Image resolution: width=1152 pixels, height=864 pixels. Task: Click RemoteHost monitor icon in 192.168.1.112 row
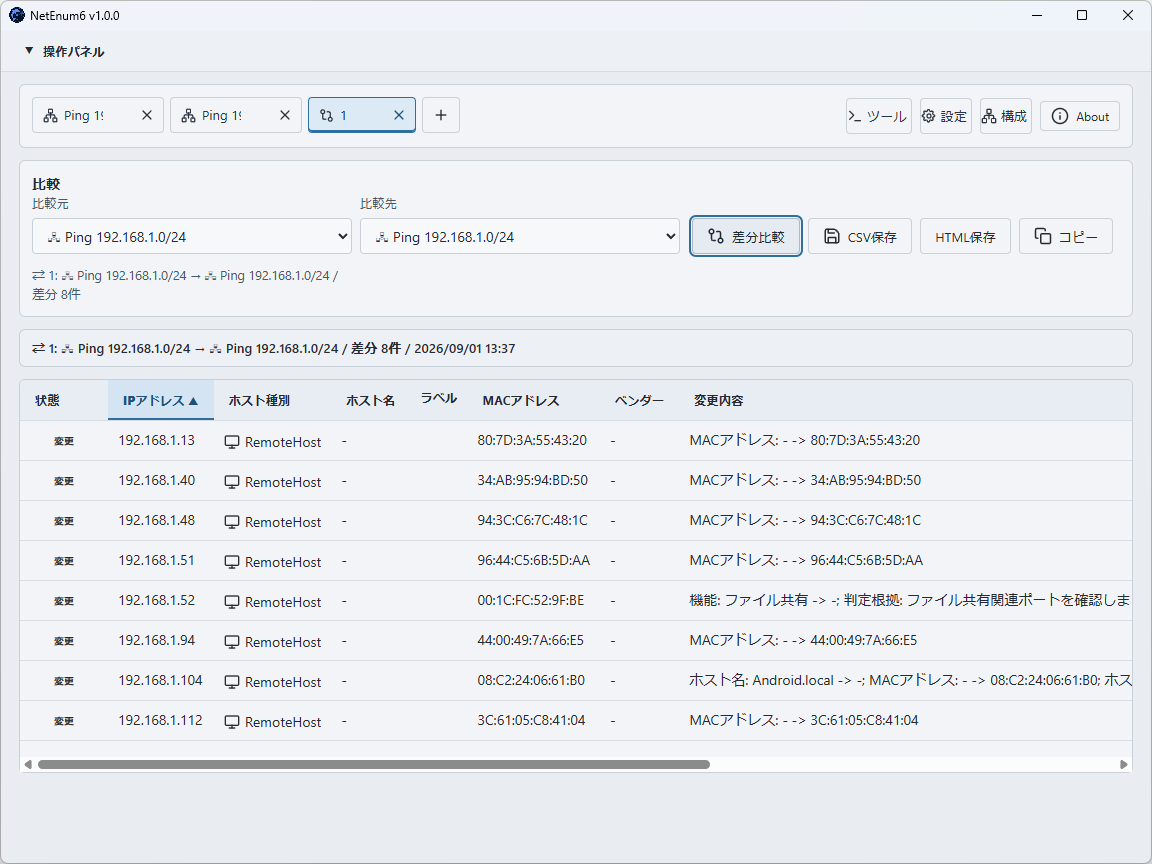pyautogui.click(x=232, y=722)
